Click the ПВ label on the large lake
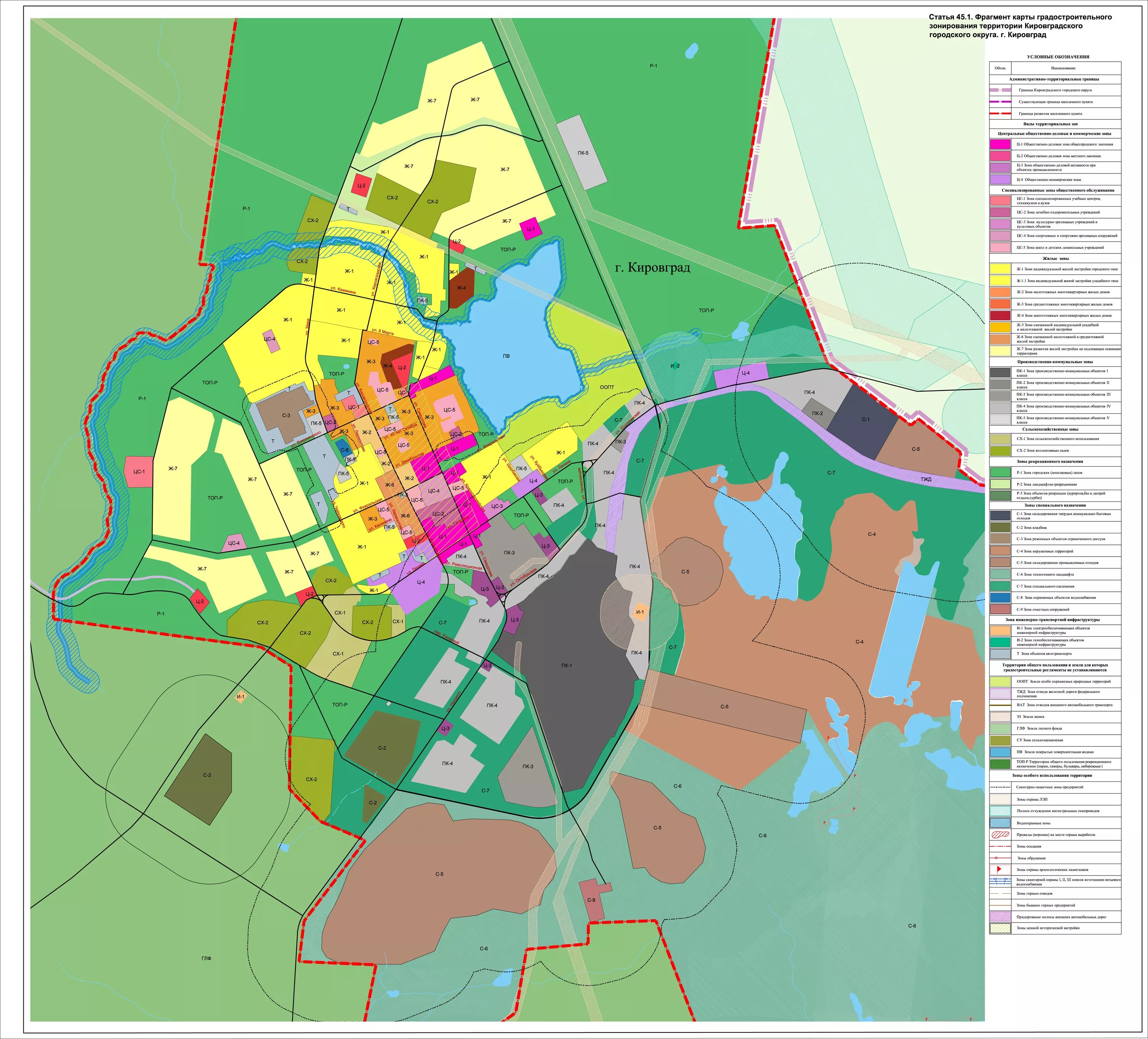The width and height of the screenshot is (1148, 1039). click(506, 356)
